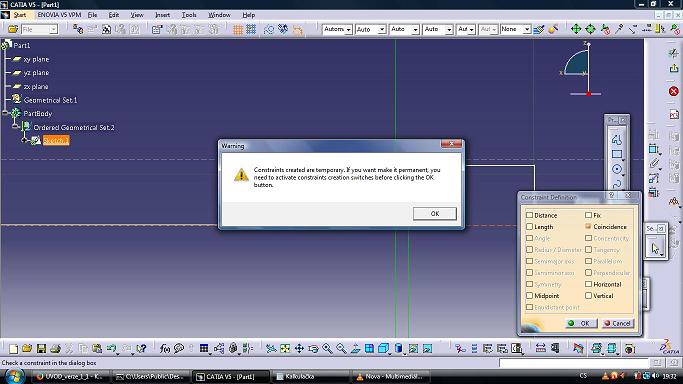Screen dimensions: 683x384
Task: Select the Rotate view tool
Action: 313,348
